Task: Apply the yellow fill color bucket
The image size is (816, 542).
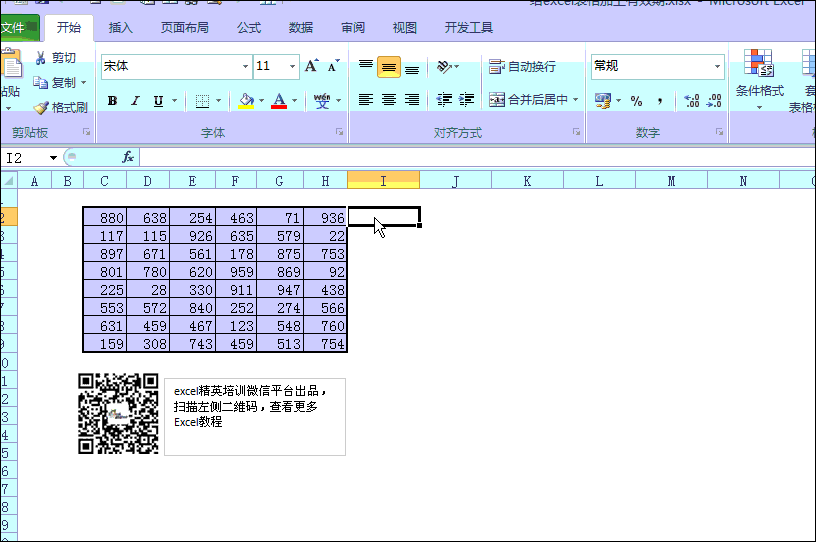Action: tap(246, 100)
